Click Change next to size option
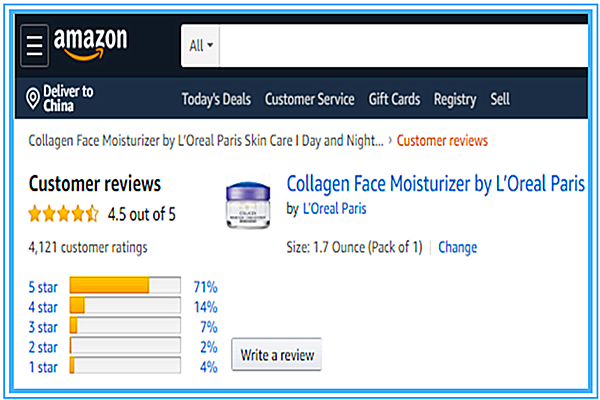Image resolution: width=600 pixels, height=400 pixels. pos(457,247)
